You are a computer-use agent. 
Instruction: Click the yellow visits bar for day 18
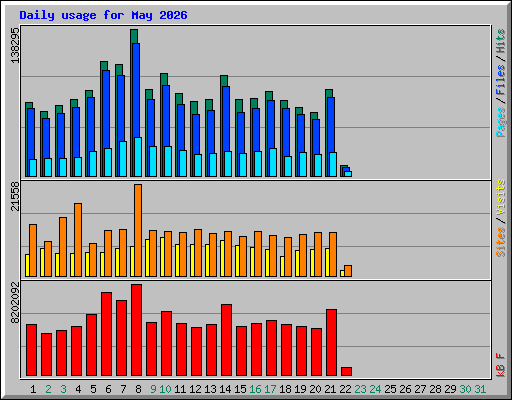point(282,266)
